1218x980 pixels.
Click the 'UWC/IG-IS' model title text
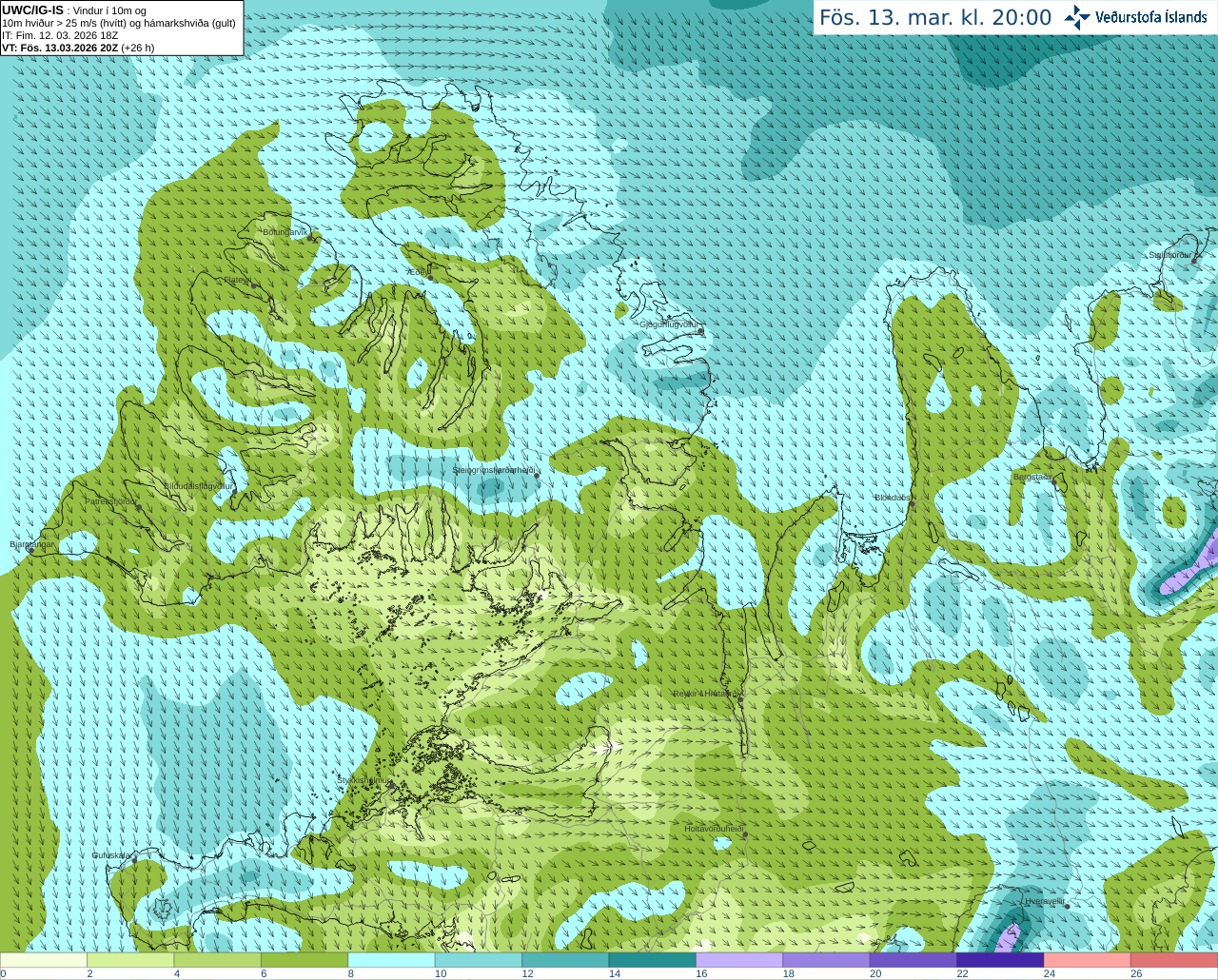pyautogui.click(x=32, y=10)
